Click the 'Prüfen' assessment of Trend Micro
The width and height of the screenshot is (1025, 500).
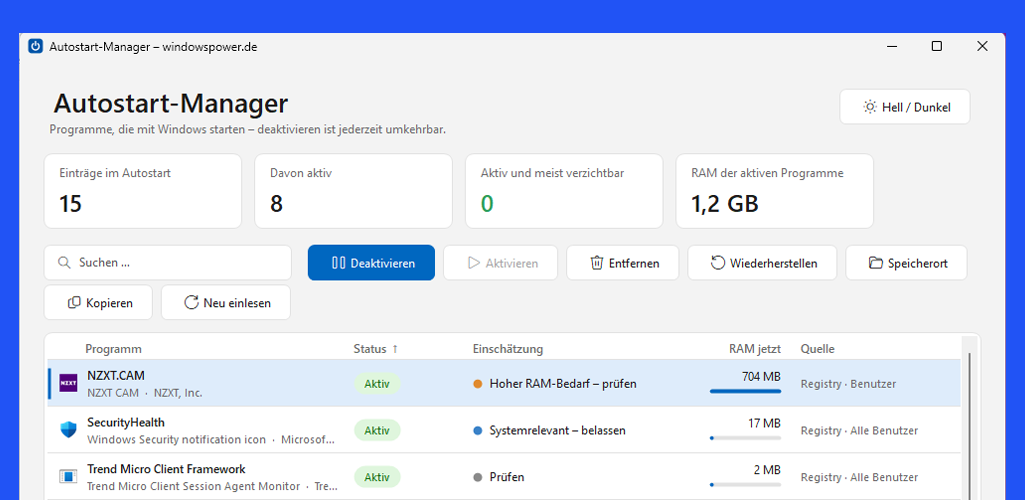click(x=507, y=477)
